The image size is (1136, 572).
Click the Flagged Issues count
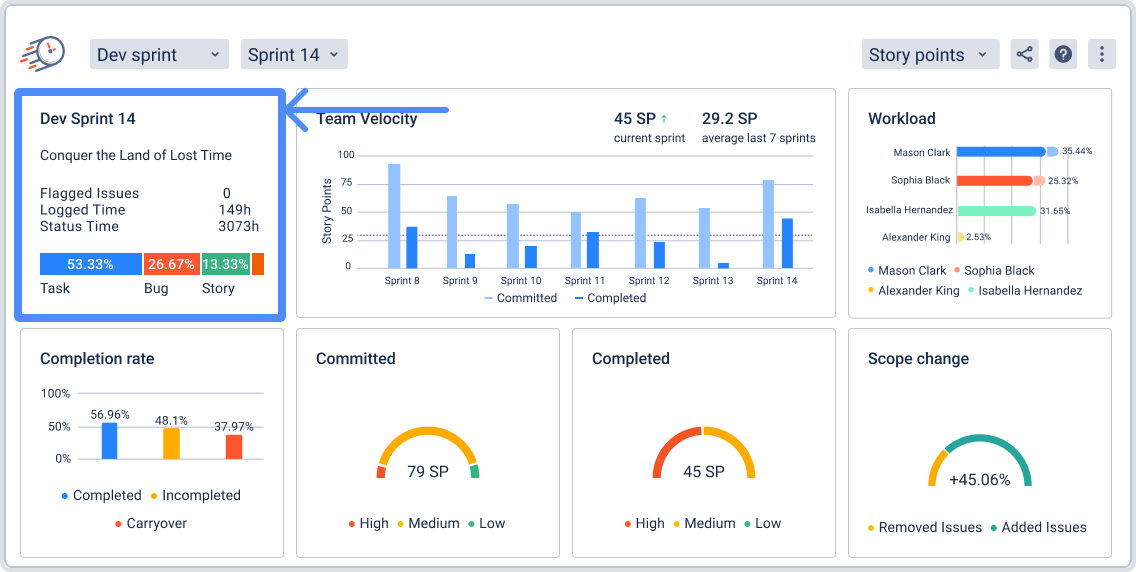pos(227,193)
